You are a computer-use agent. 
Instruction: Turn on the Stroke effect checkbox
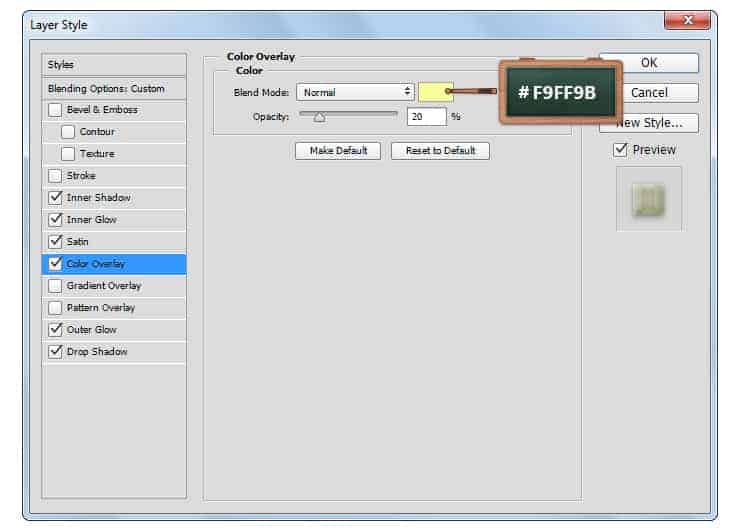pyautogui.click(x=55, y=176)
